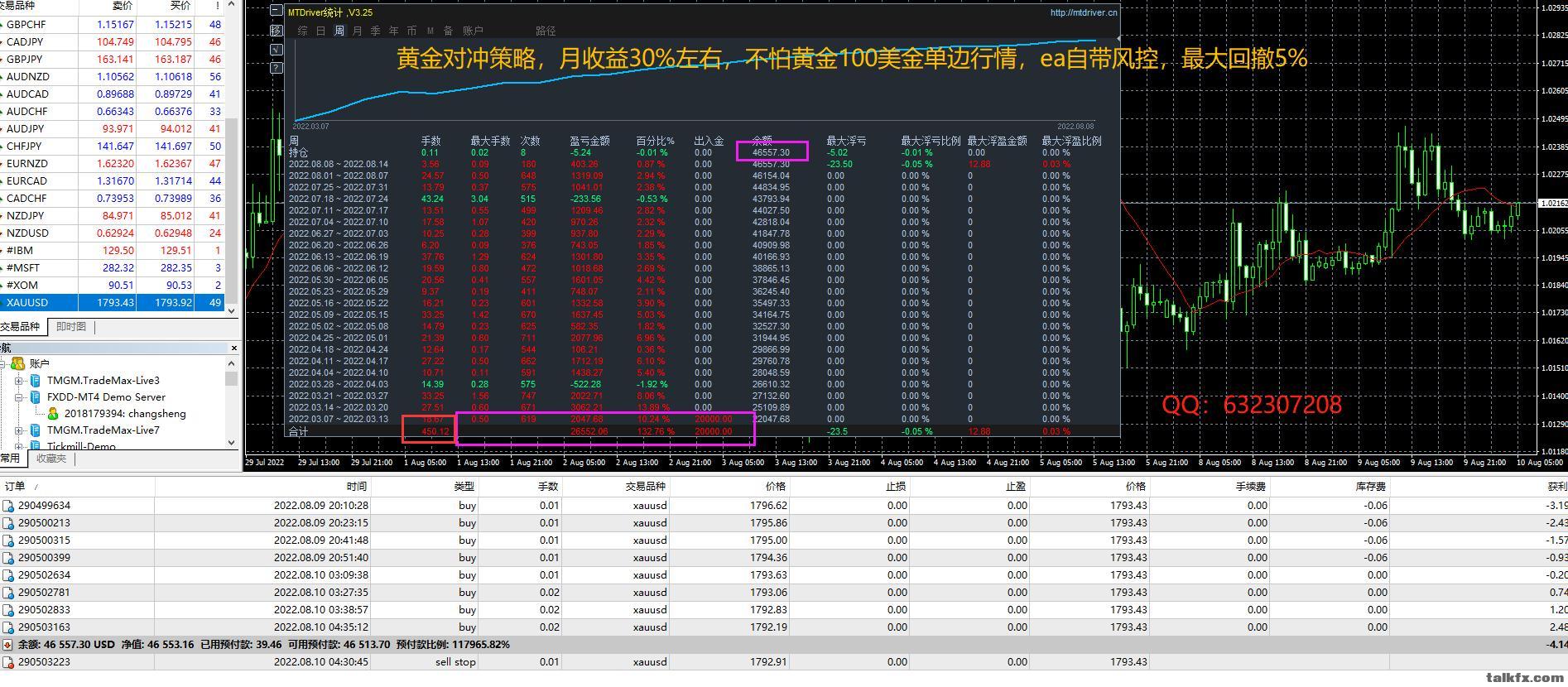
Task: Select the #IBM symbol row
Action: [113, 251]
